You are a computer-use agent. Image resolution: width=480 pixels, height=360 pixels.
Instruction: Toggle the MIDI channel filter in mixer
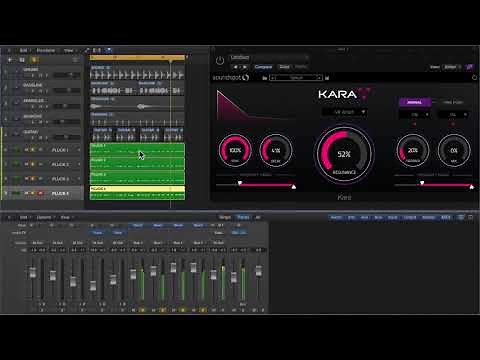[445, 217]
